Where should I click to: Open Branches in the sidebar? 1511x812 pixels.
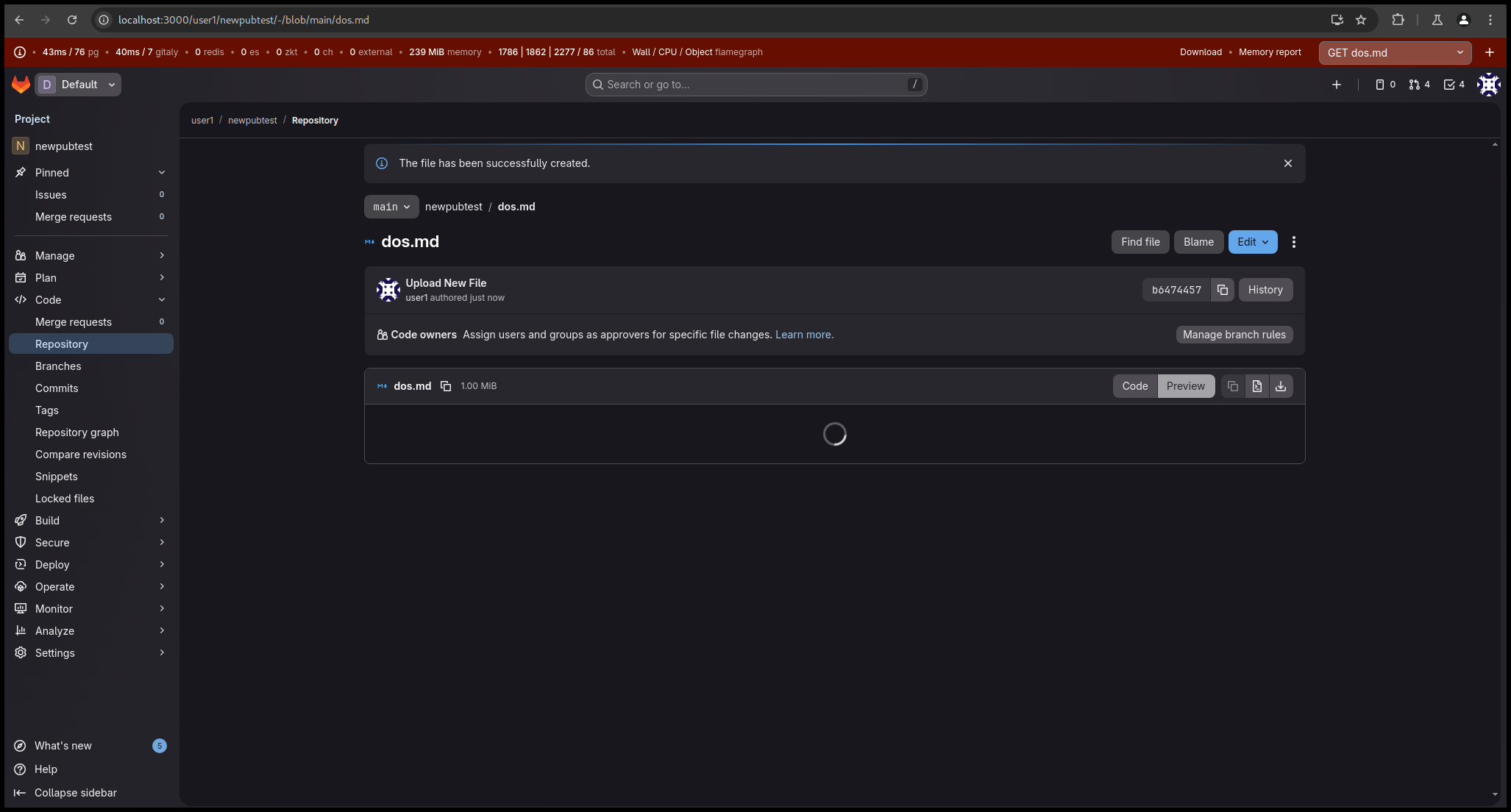tap(58, 366)
